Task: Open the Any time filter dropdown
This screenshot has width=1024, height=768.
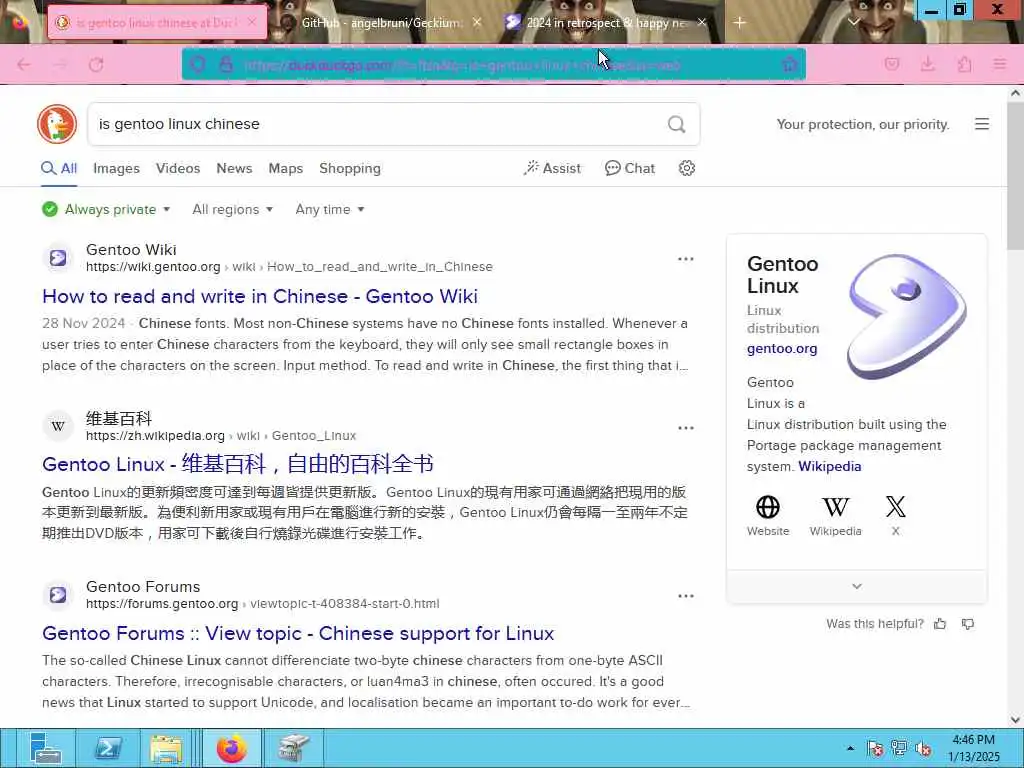Action: 330,210
